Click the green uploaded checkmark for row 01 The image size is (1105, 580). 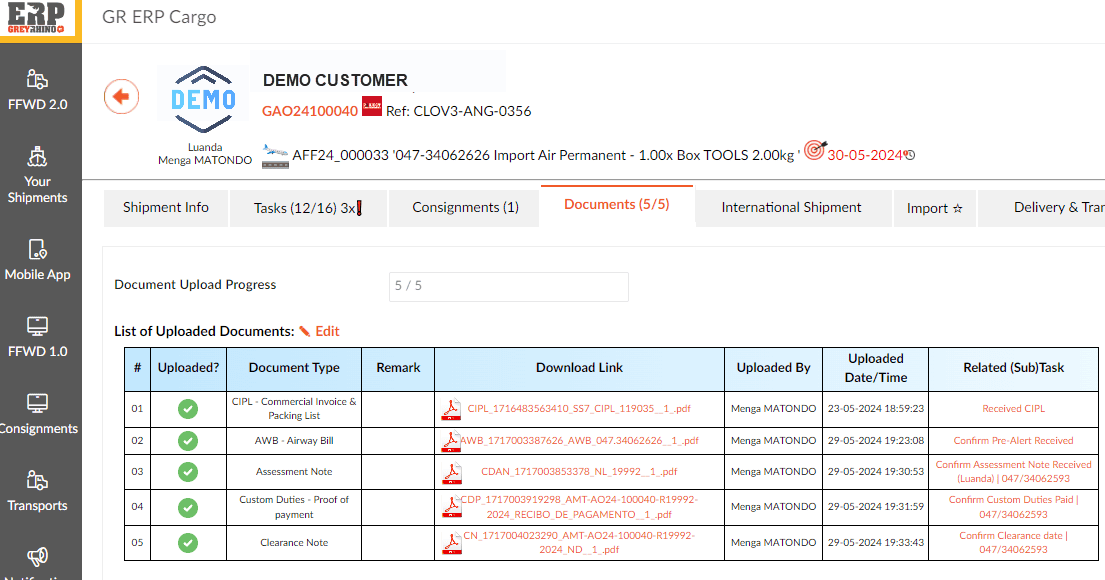point(188,409)
